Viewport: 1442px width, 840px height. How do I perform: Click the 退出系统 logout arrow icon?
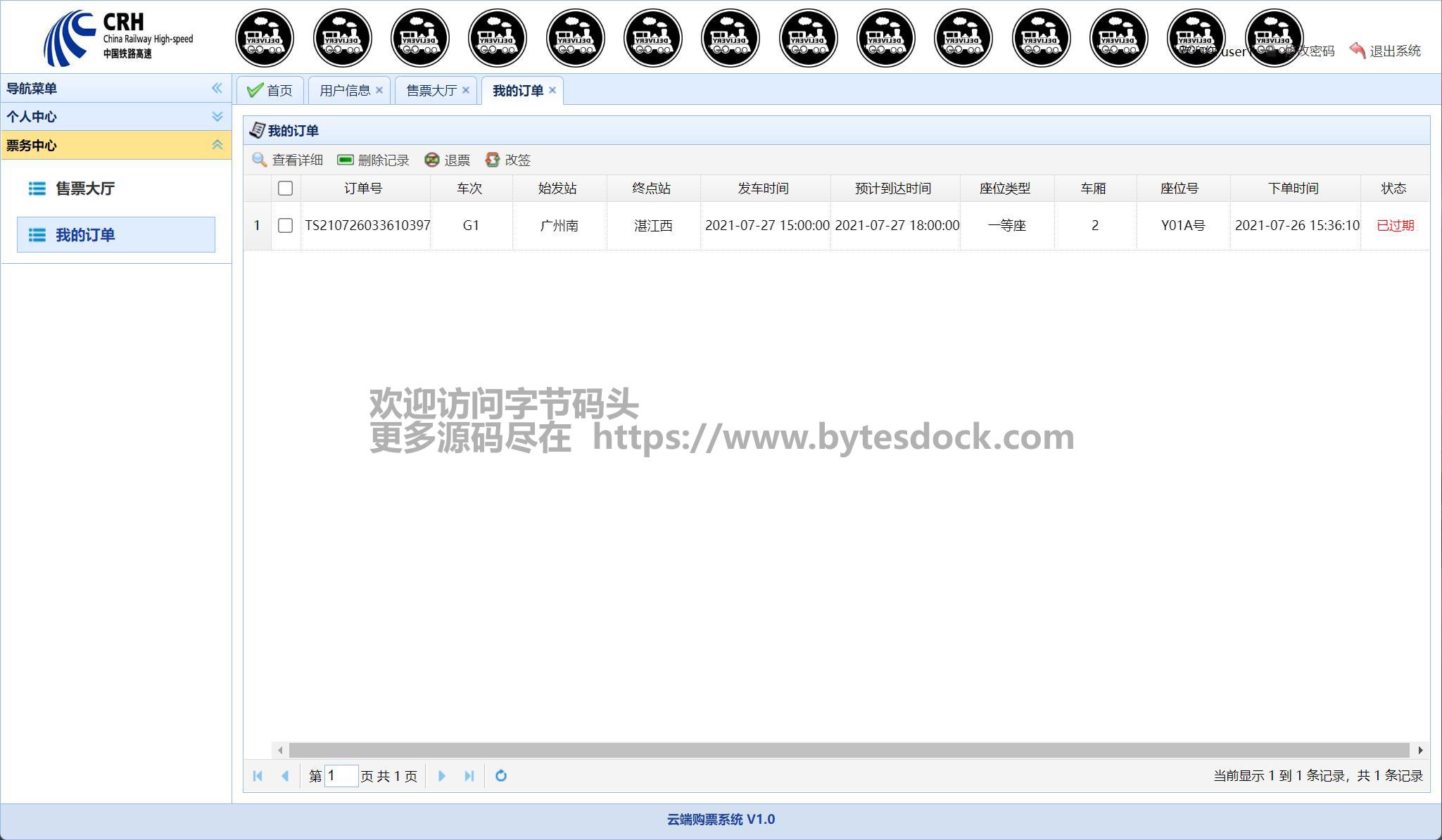coord(1357,51)
